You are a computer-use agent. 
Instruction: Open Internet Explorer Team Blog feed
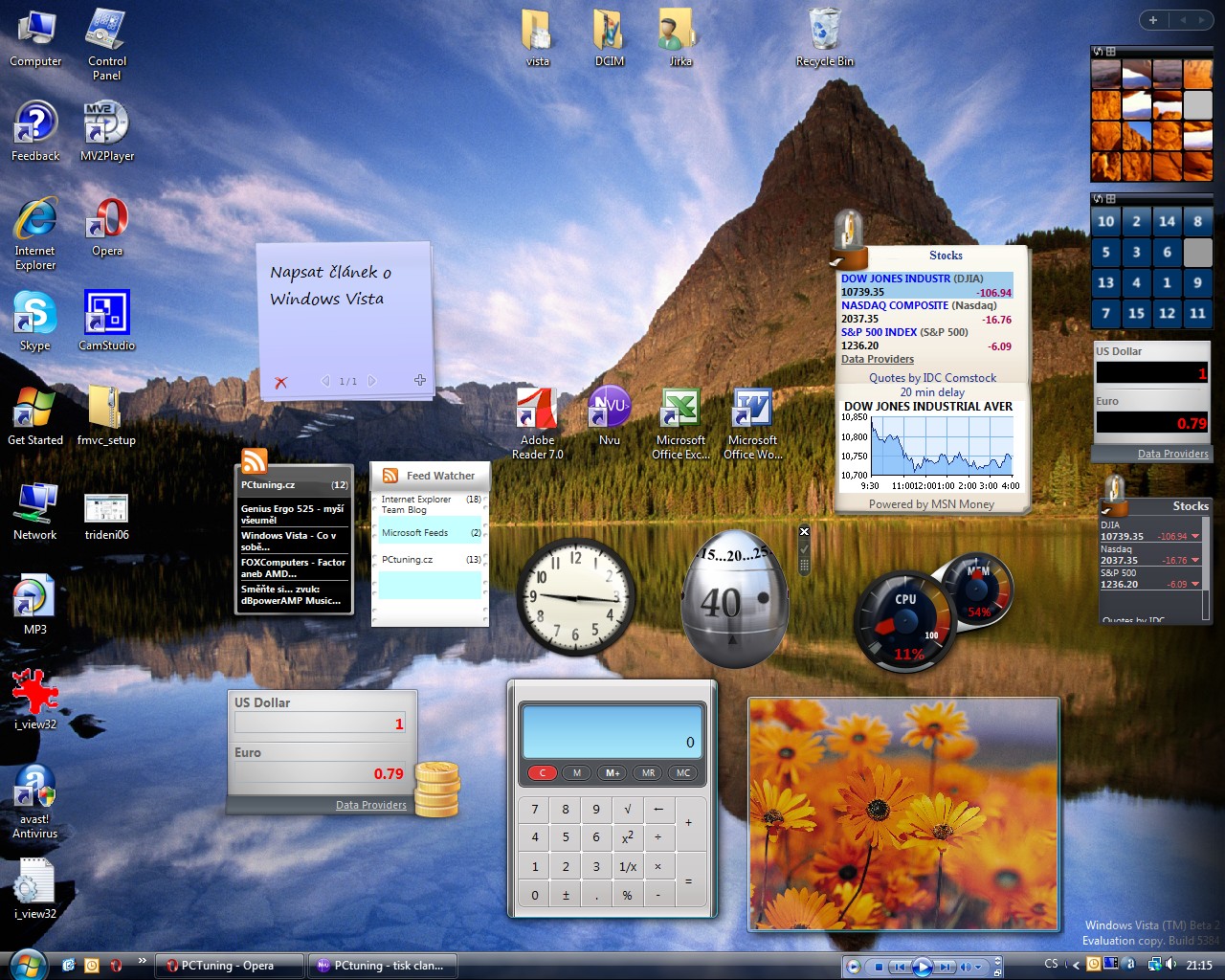[430, 504]
